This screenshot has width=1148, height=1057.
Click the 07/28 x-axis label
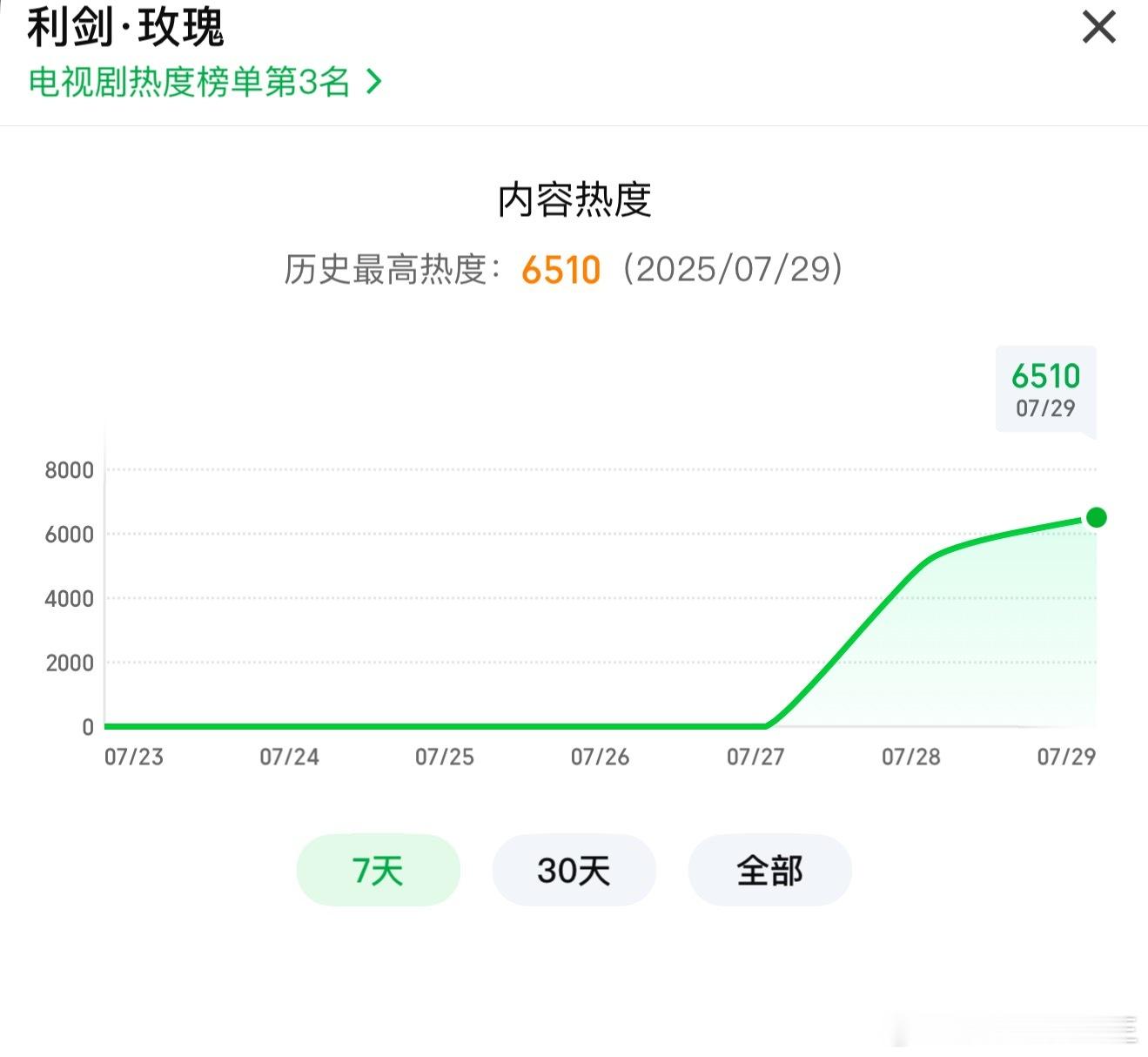(x=911, y=757)
